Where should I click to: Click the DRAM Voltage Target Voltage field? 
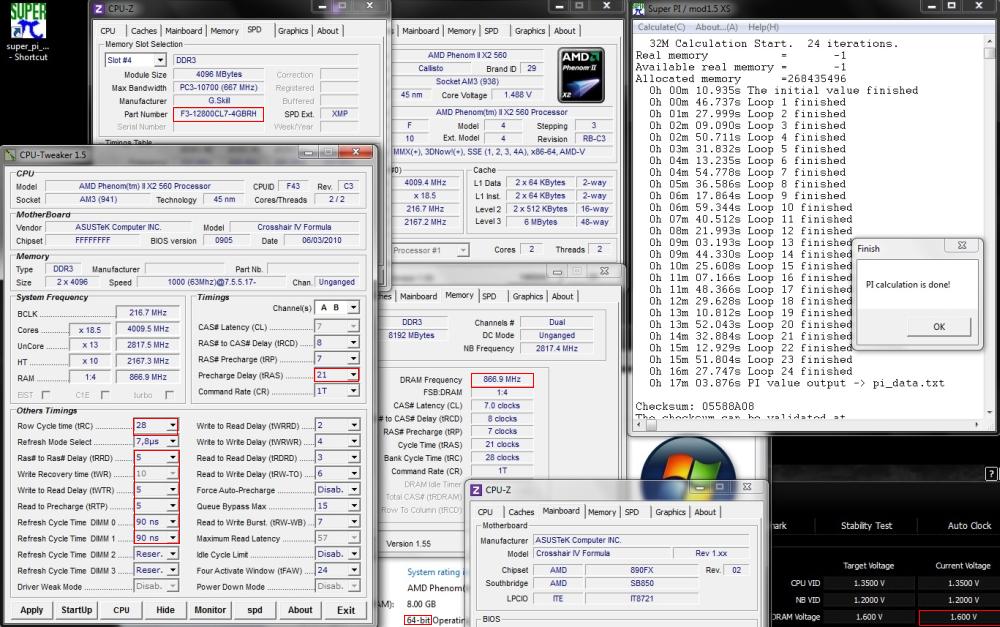pos(869,617)
